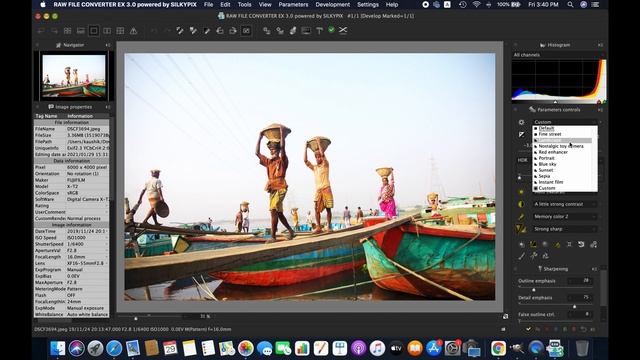Viewport: 640px width, 360px height.
Task: Click the sphere-shaped sub-control icon
Action: pos(545,244)
